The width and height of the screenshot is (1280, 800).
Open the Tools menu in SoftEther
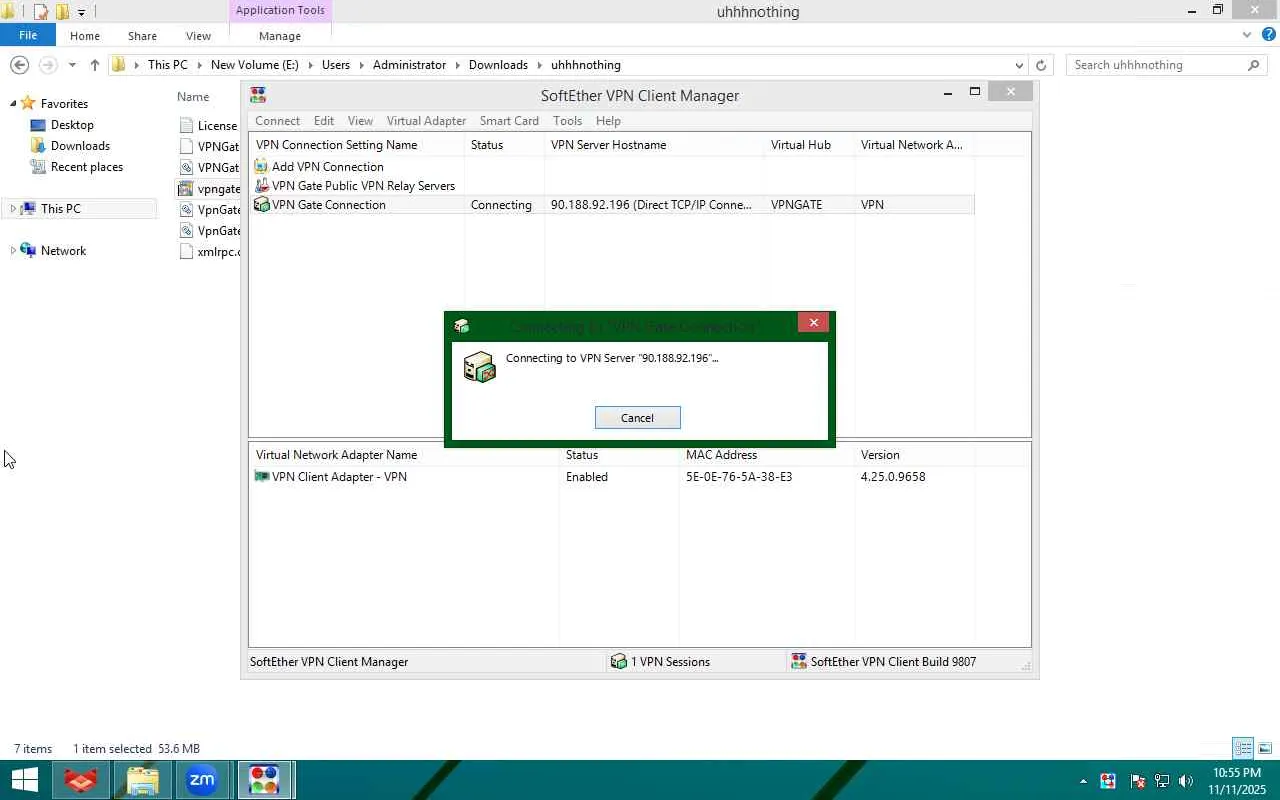[x=567, y=121]
